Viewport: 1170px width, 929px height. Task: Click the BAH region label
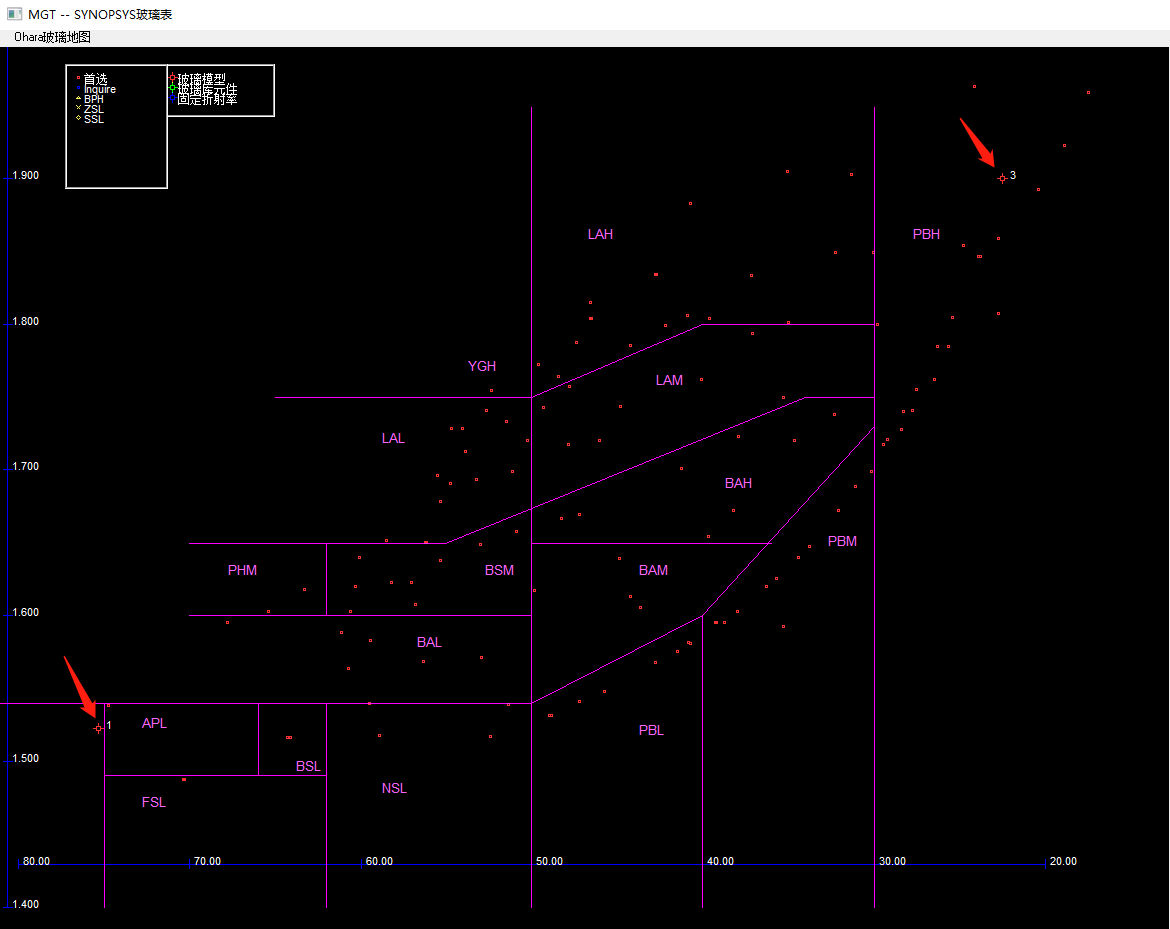point(738,484)
